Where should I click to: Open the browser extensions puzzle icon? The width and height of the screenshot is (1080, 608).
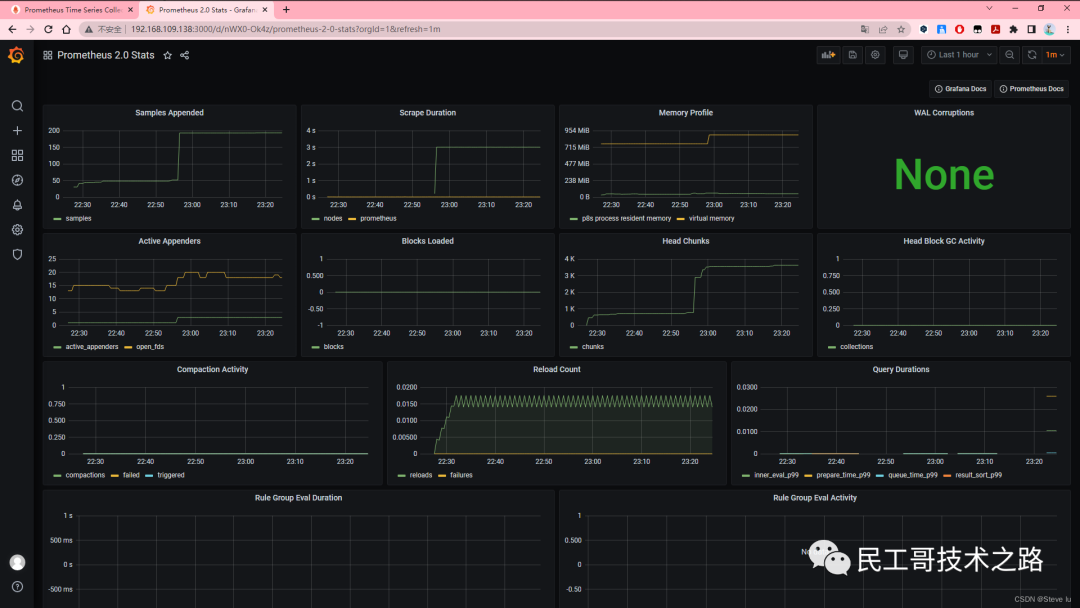(x=1013, y=30)
